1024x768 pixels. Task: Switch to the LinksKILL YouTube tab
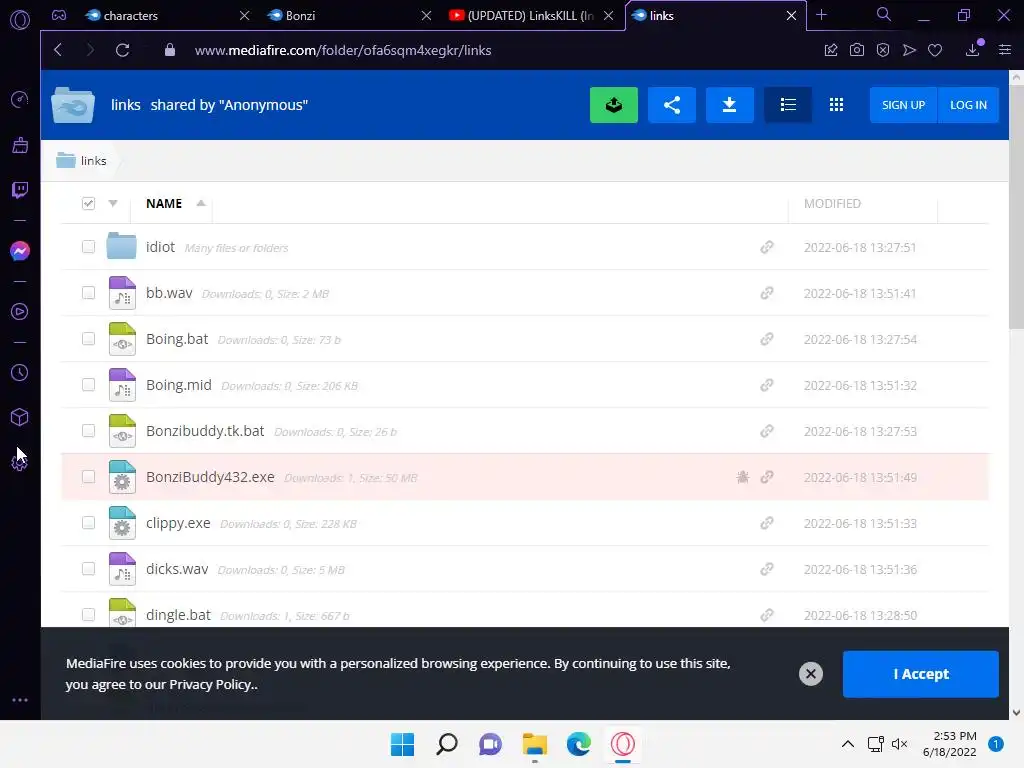coord(532,15)
